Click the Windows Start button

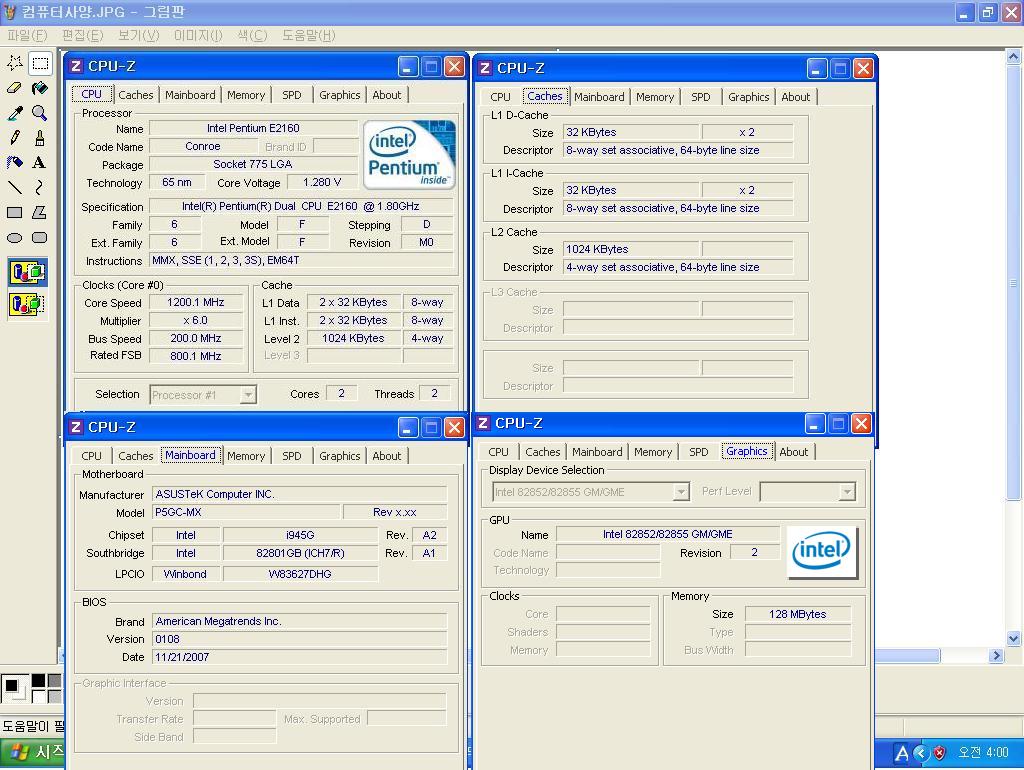pyautogui.click(x=33, y=752)
